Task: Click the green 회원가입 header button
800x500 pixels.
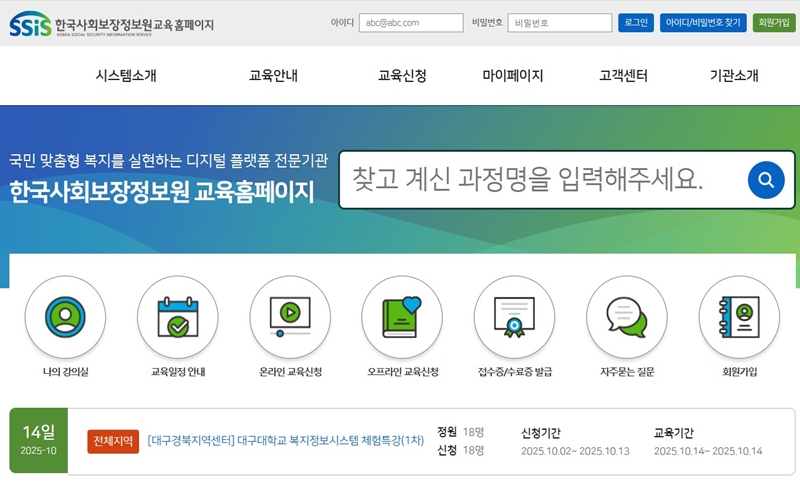Action: [774, 22]
